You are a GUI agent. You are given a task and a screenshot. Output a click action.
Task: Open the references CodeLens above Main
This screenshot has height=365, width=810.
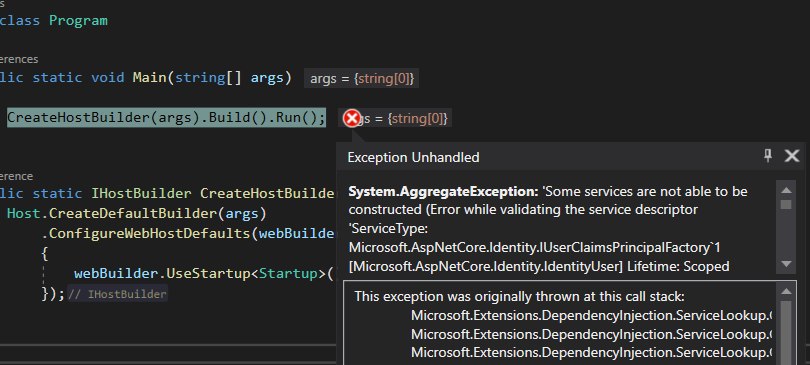(x=19, y=59)
